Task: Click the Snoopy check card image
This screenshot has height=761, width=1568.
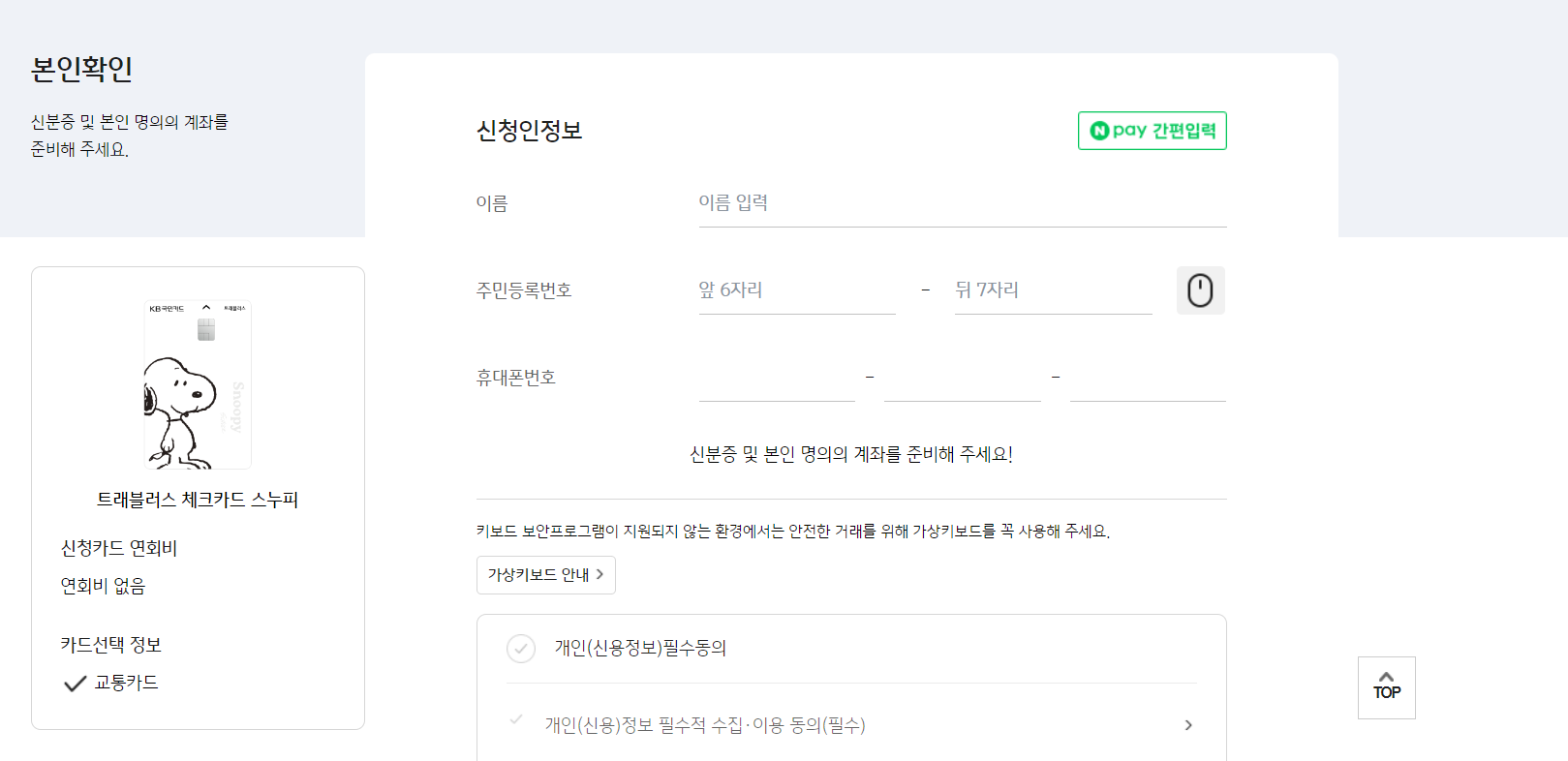Action: click(x=198, y=384)
